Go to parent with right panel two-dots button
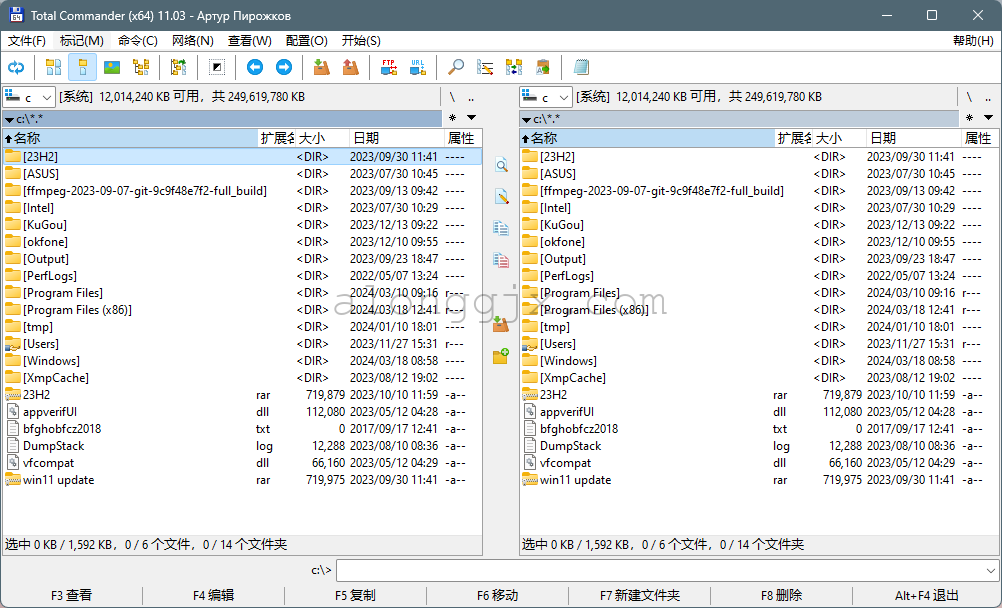 pos(988,97)
